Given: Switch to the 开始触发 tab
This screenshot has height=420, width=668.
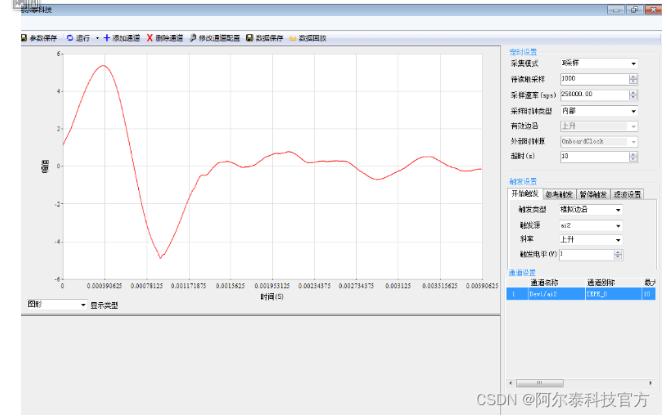Looking at the screenshot, I should (525, 194).
